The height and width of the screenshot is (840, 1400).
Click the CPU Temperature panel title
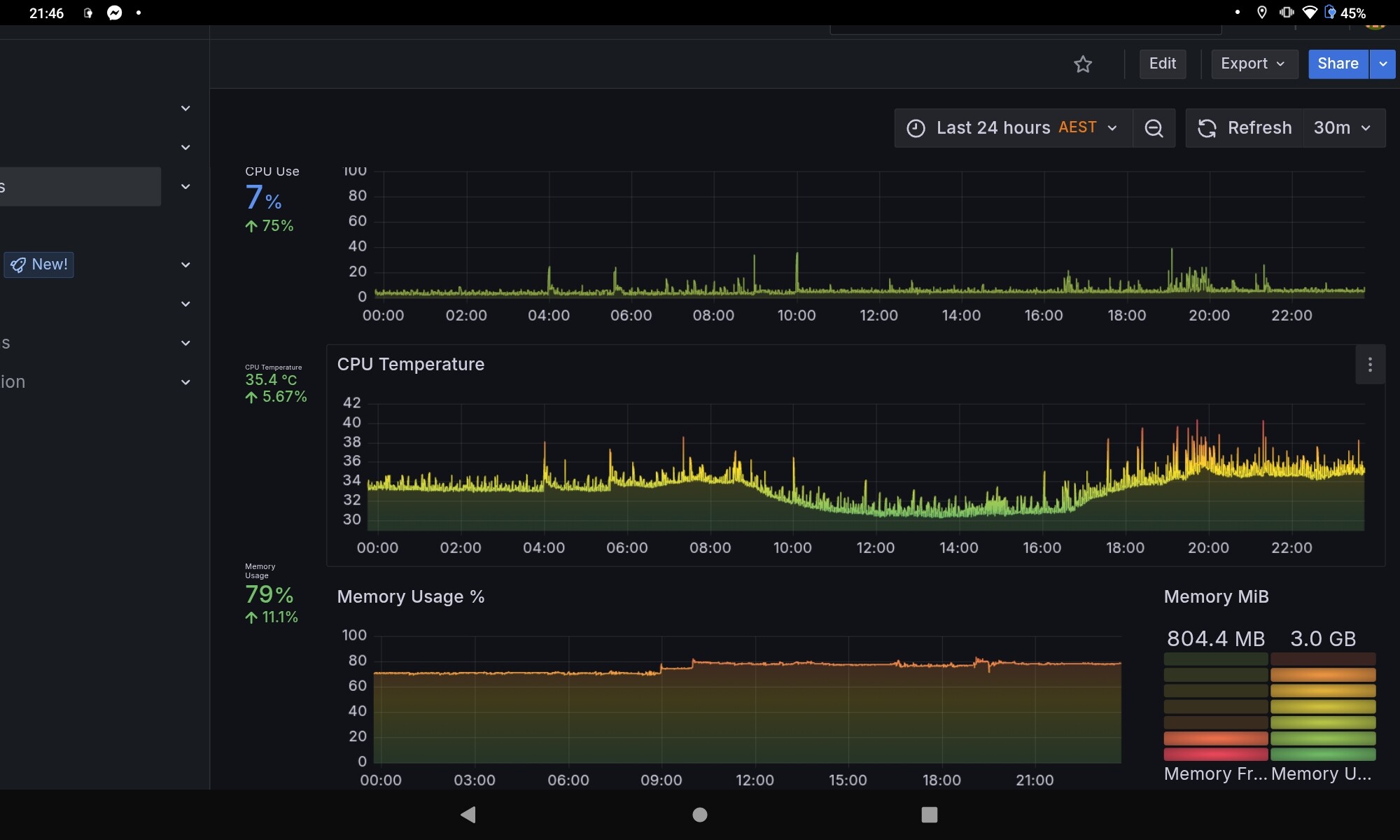tap(411, 364)
